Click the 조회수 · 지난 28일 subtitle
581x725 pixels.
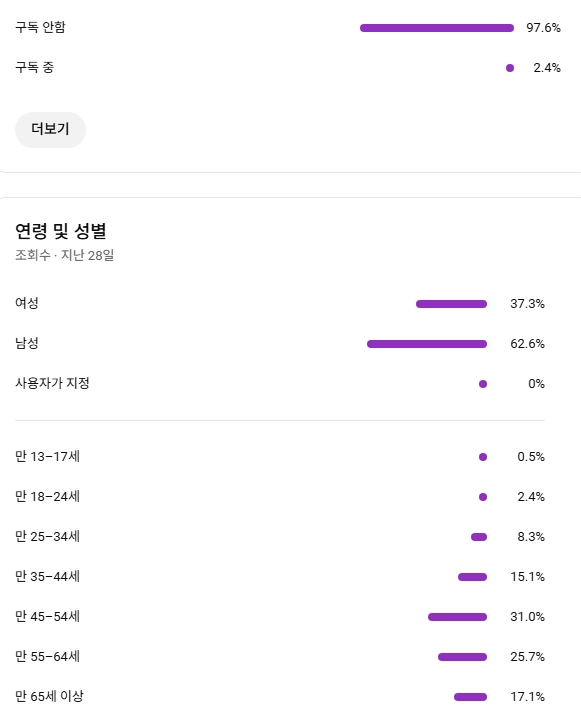[x=65, y=255]
